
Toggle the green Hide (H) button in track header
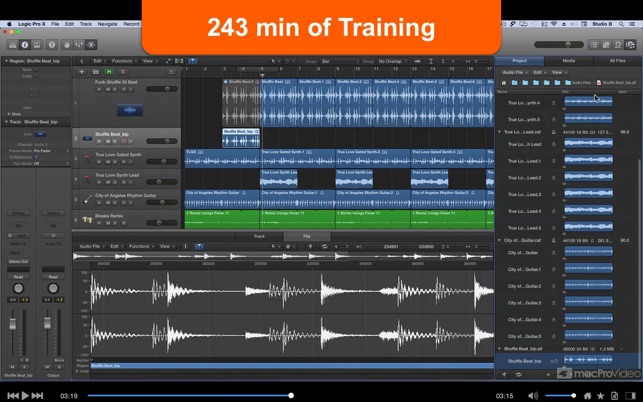(109, 72)
